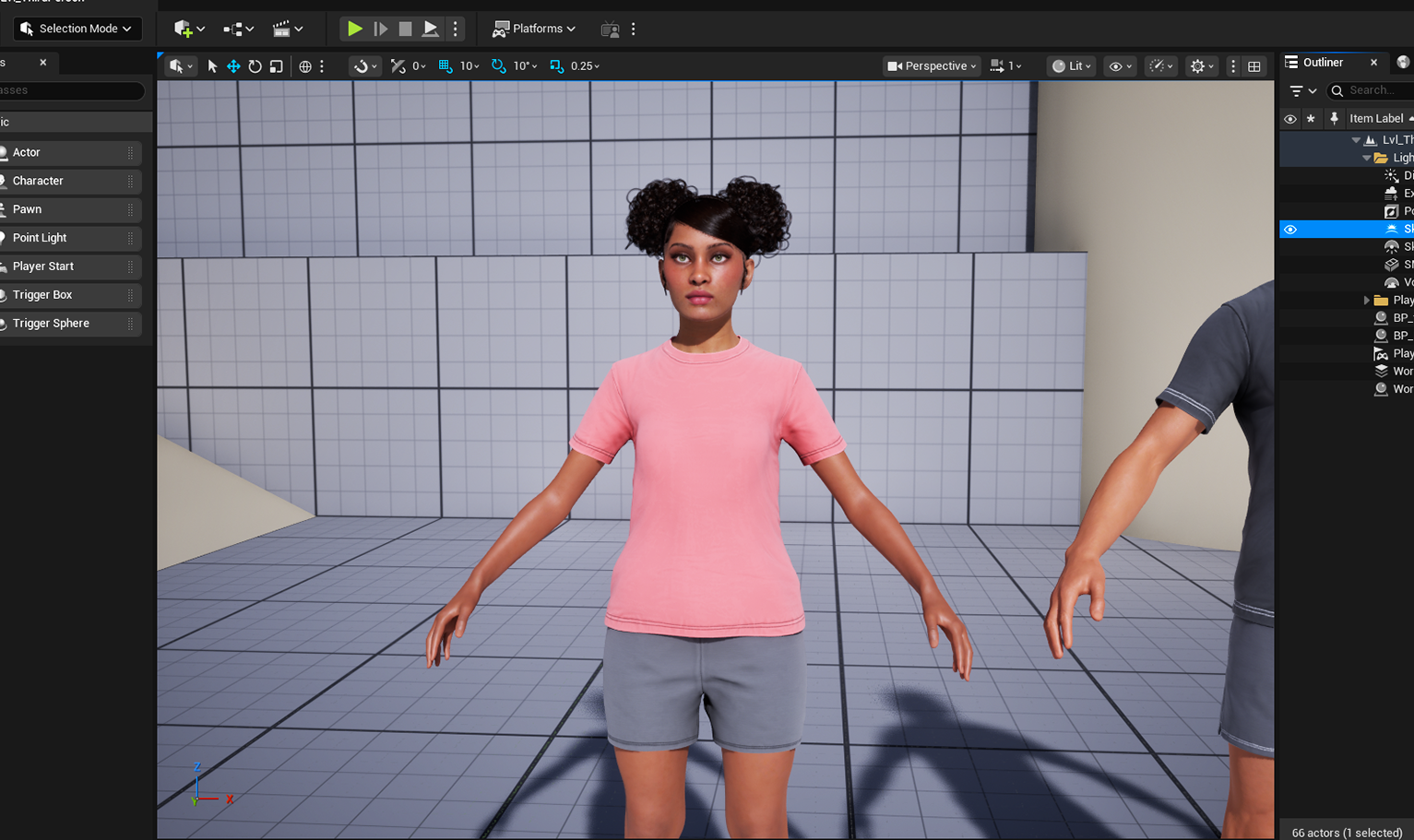Sort by the Item Label column header

click(1378, 118)
